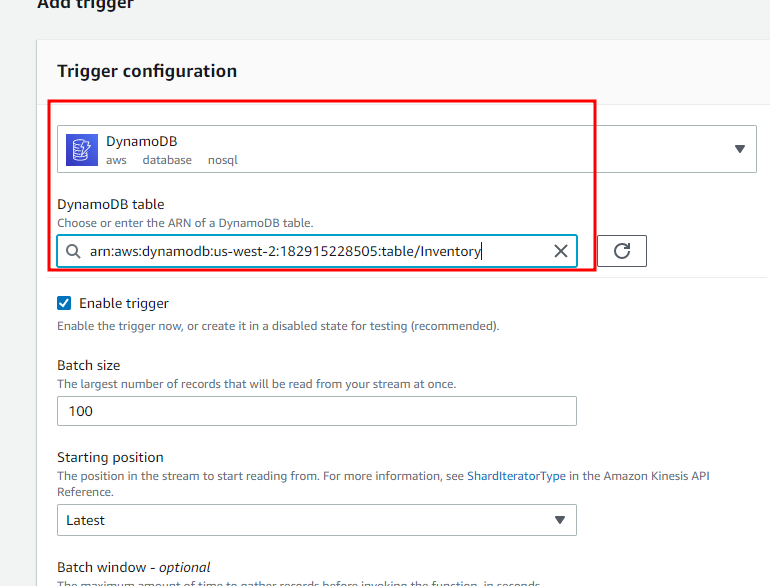The height and width of the screenshot is (586, 770).
Task: Click the DynamoDB table ARN input field
Action: coord(317,251)
